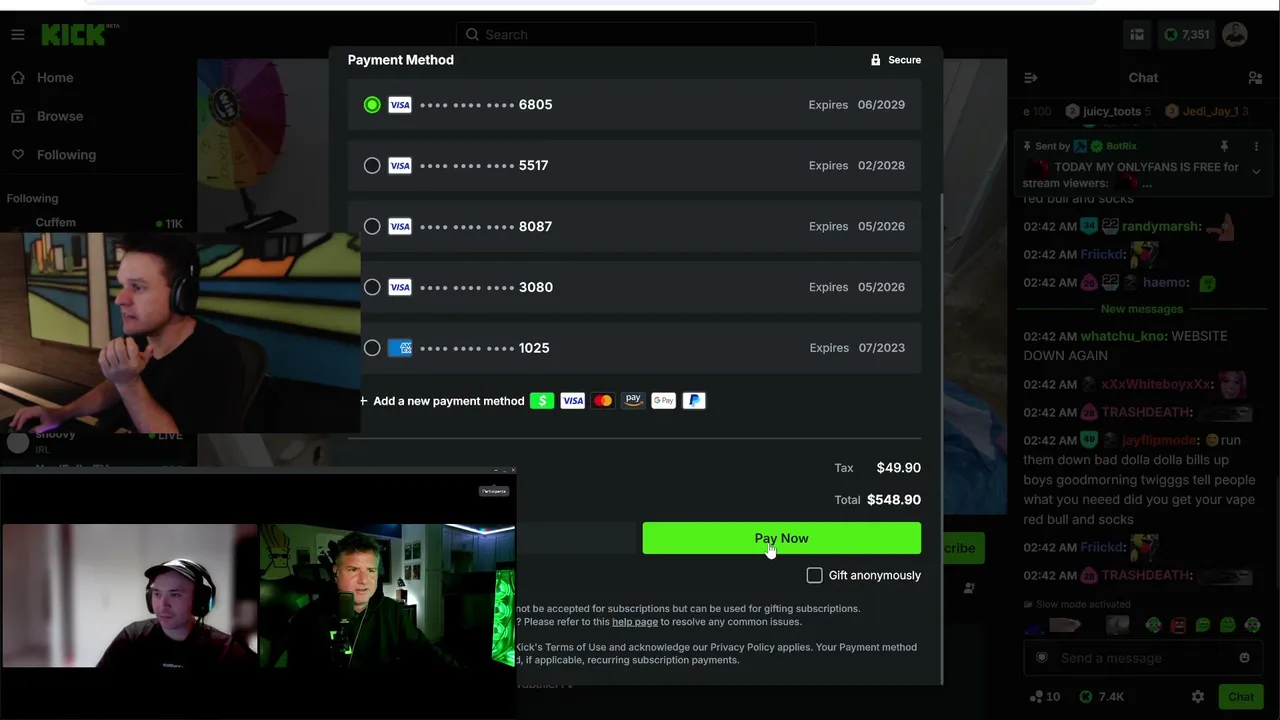Open whatchu_kno's profile in chat
Viewport: 1280px width, 720px height.
click(x=1124, y=336)
